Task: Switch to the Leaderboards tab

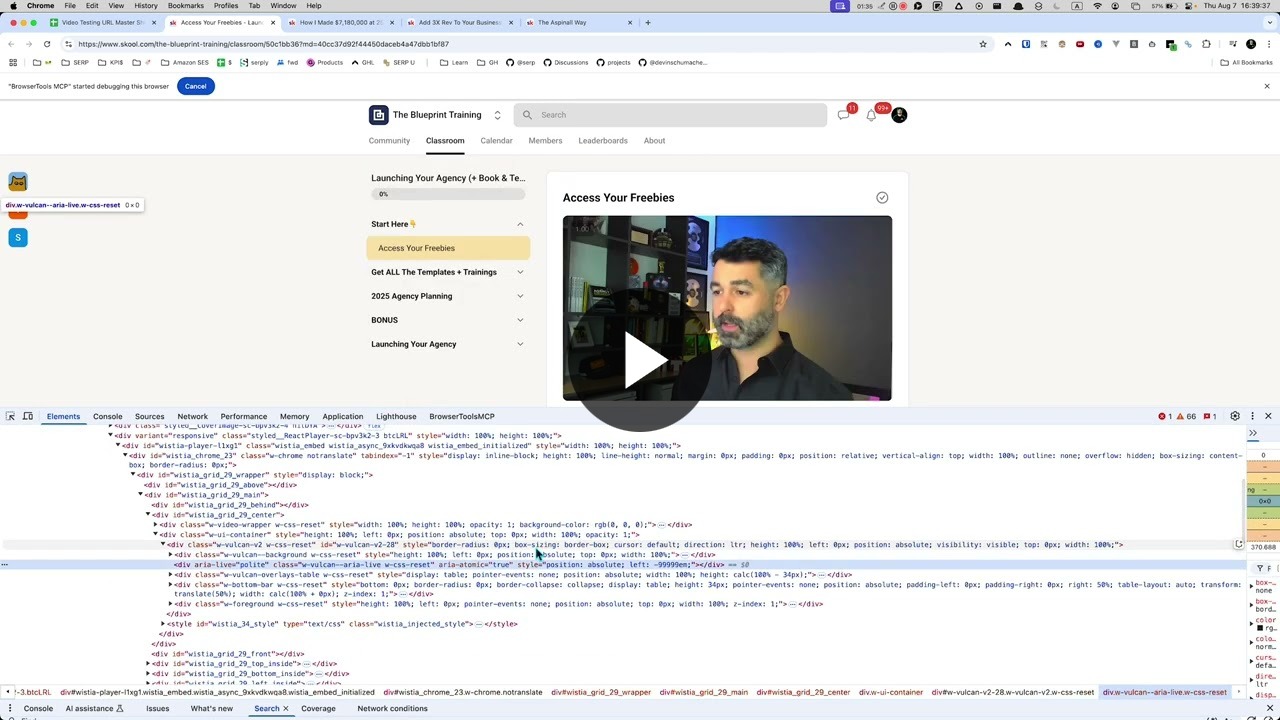Action: click(x=603, y=141)
